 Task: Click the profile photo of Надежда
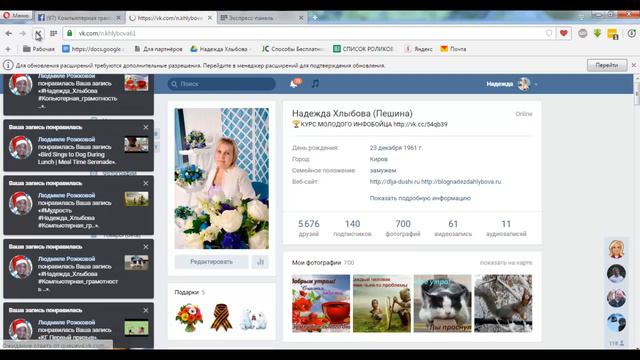click(x=222, y=178)
